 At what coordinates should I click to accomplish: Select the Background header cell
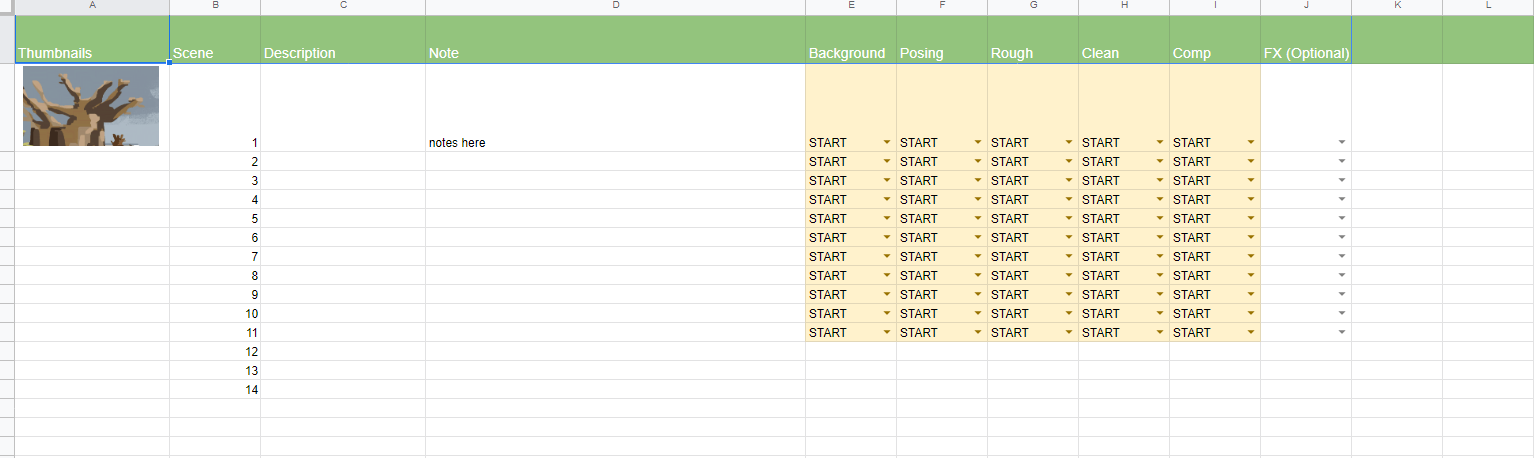[x=851, y=40]
